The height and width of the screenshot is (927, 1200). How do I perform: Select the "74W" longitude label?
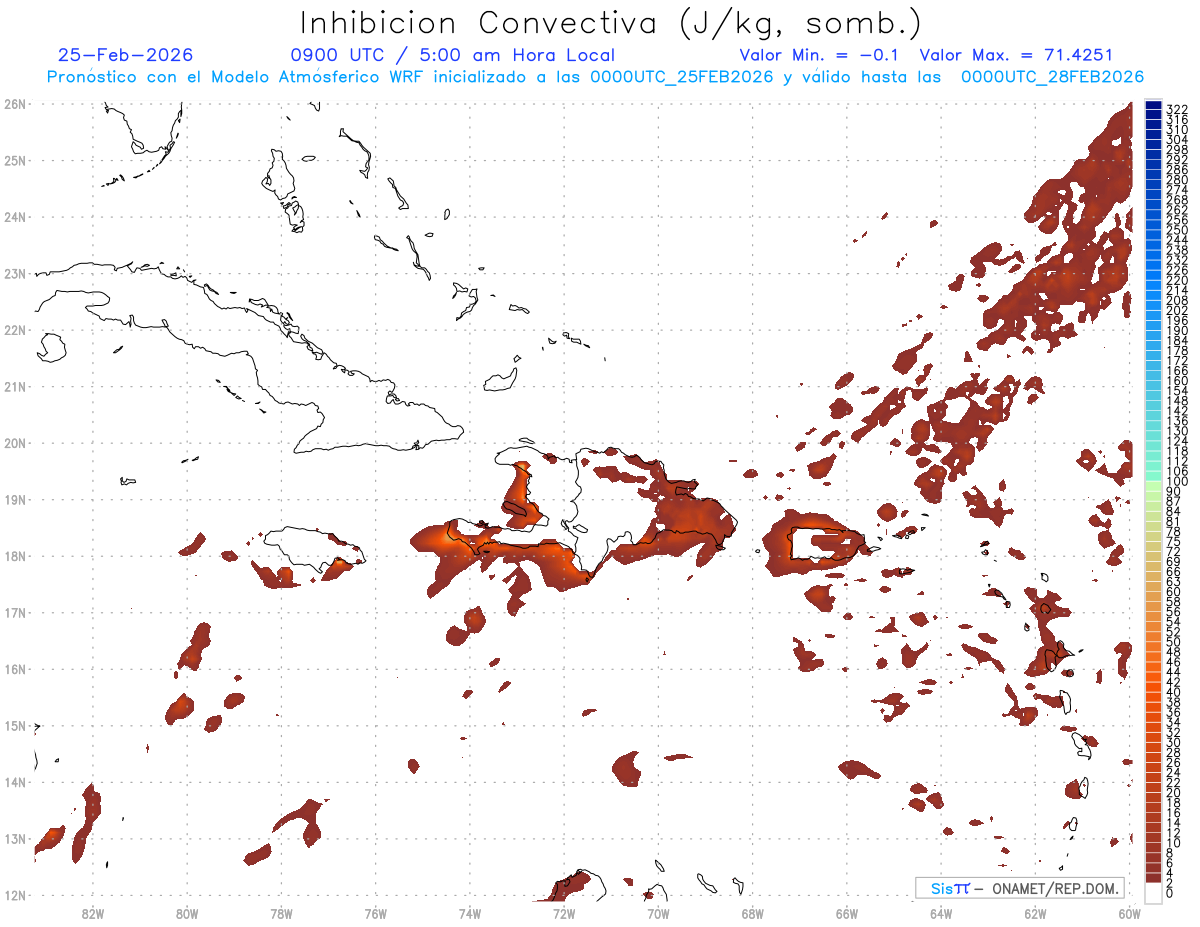coord(470,913)
